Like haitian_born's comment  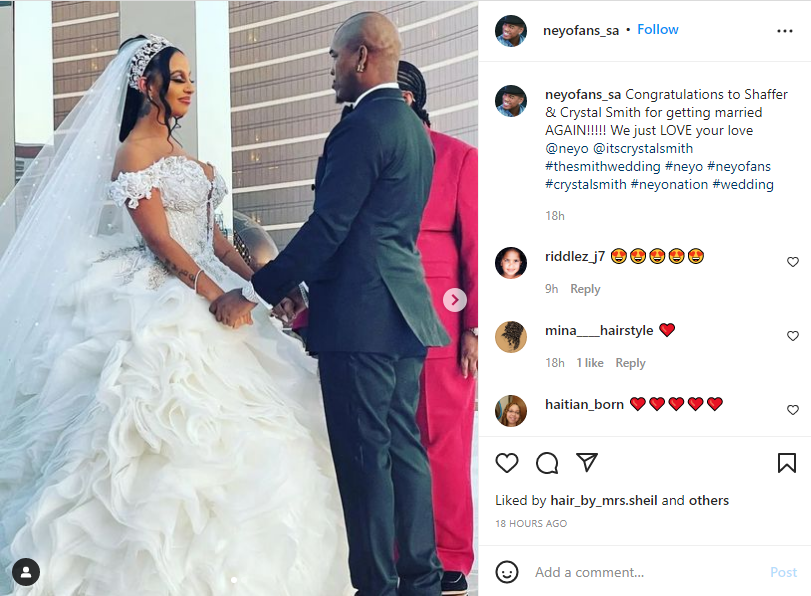click(x=792, y=410)
